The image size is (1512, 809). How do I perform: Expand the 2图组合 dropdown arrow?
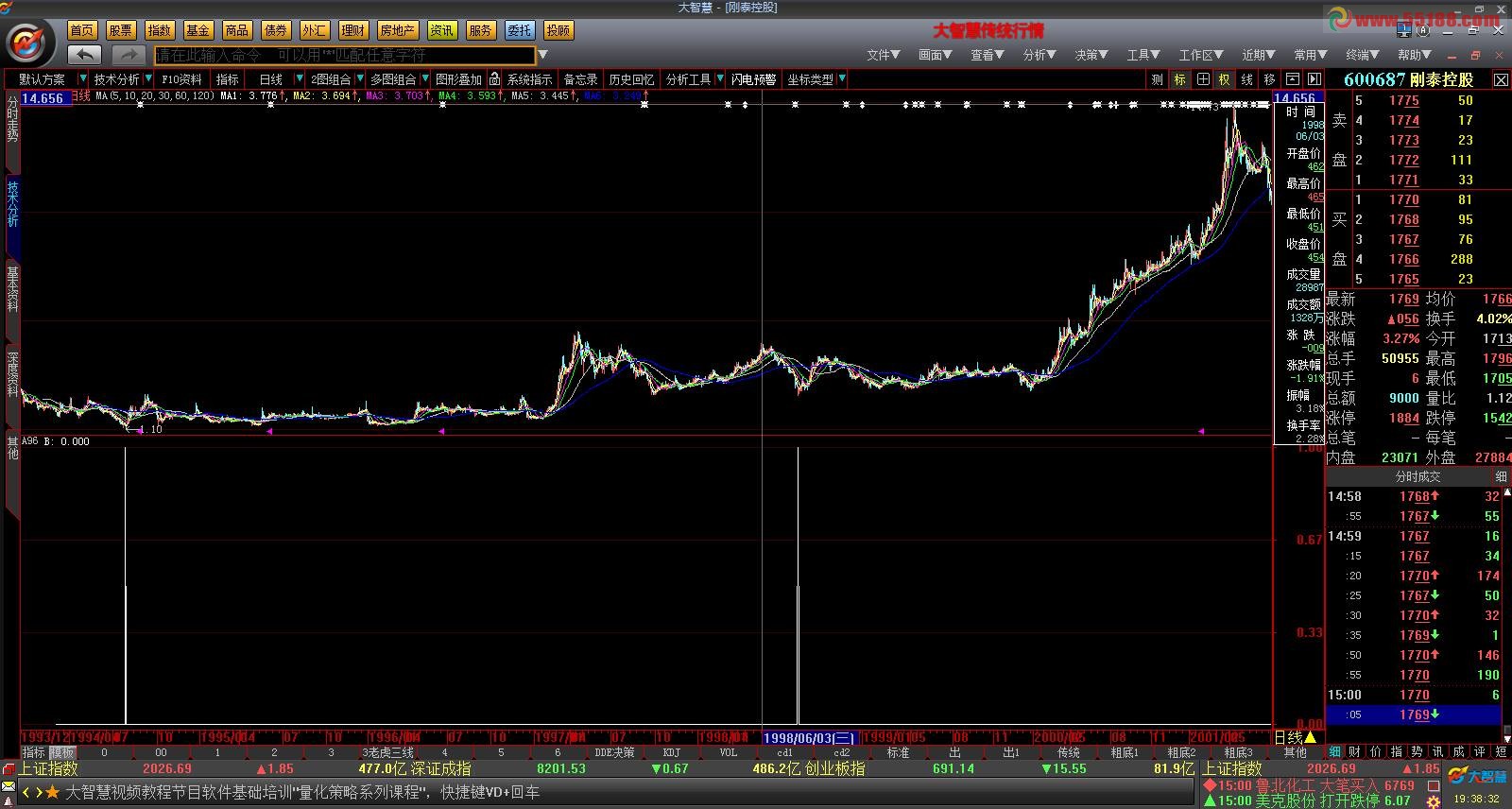coord(360,79)
